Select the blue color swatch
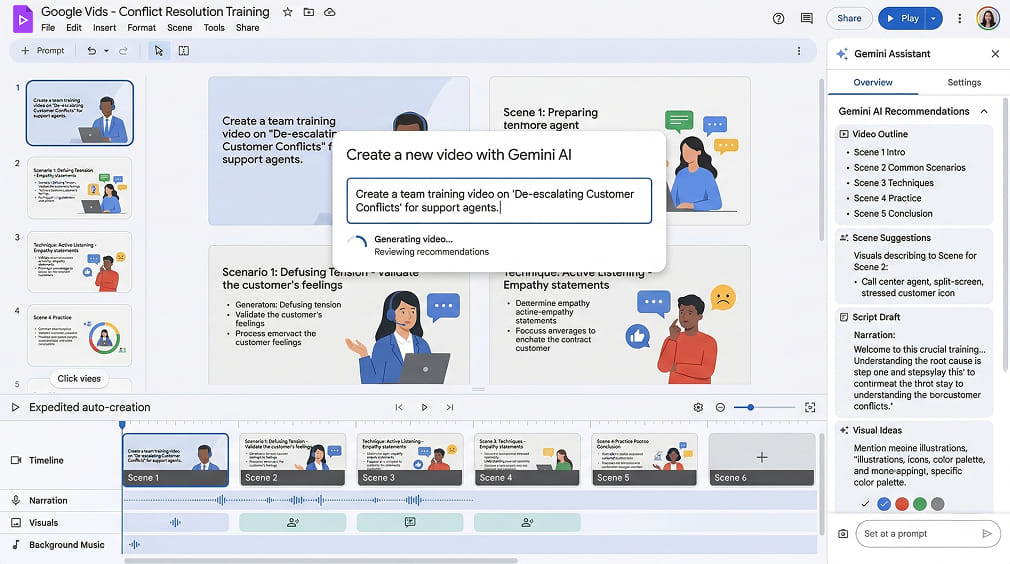Screen dimensions: 1010x564 [883, 504]
